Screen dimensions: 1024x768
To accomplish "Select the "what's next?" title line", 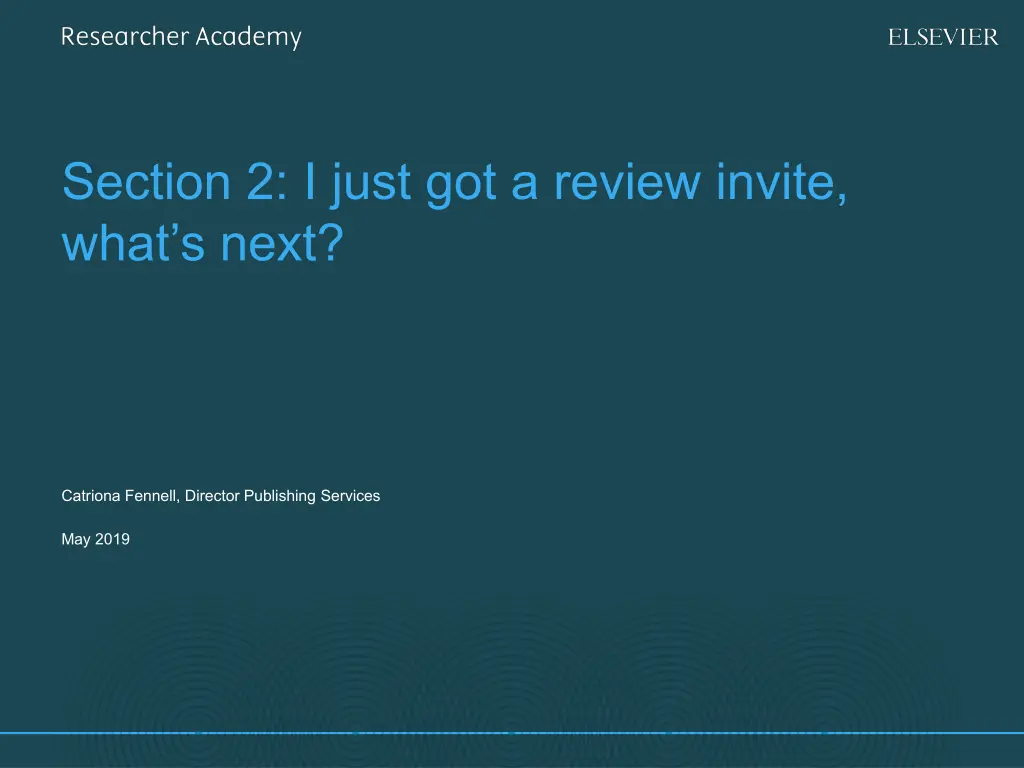I will (201, 243).
